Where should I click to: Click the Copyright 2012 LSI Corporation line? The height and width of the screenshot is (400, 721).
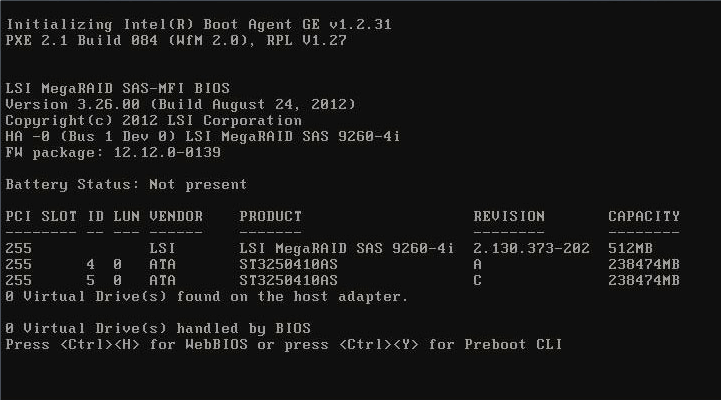click(153, 120)
